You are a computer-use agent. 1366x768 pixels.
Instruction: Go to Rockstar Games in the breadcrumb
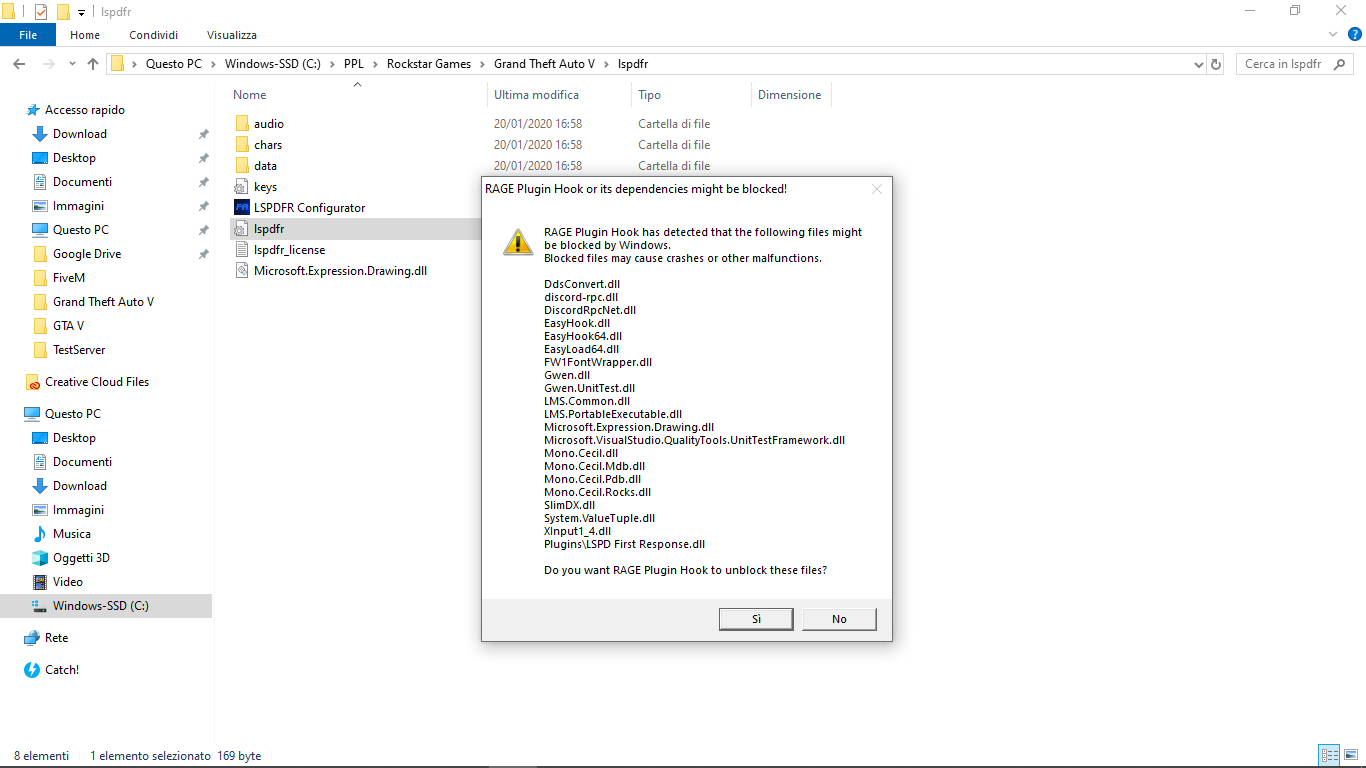(x=429, y=64)
